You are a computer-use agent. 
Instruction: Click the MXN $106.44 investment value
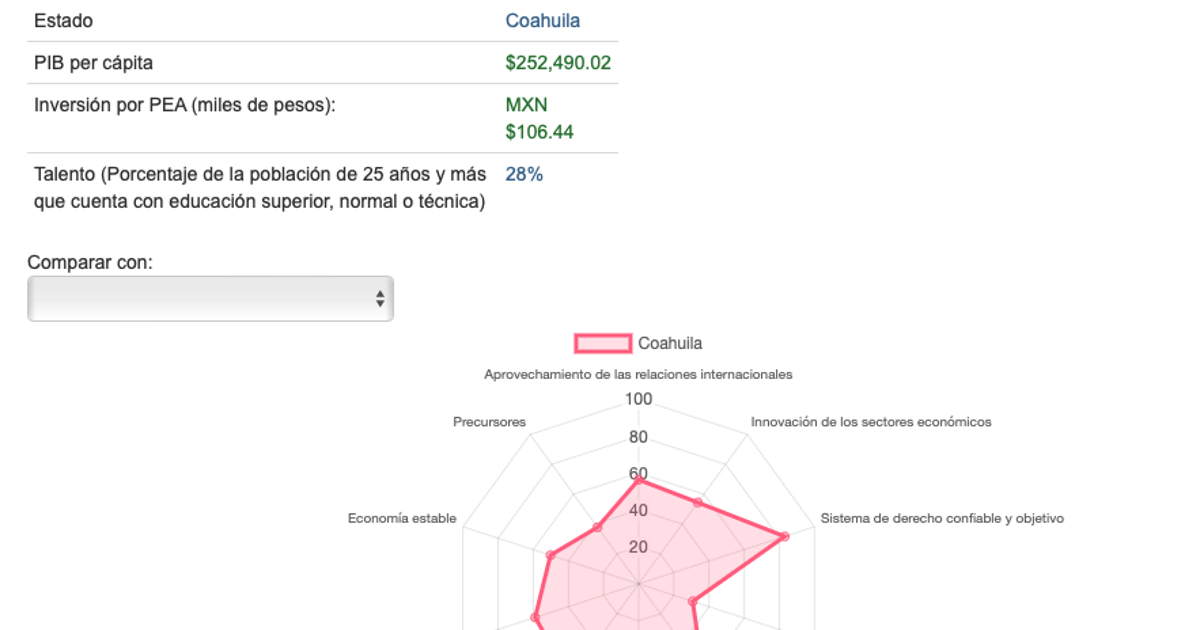point(540,119)
